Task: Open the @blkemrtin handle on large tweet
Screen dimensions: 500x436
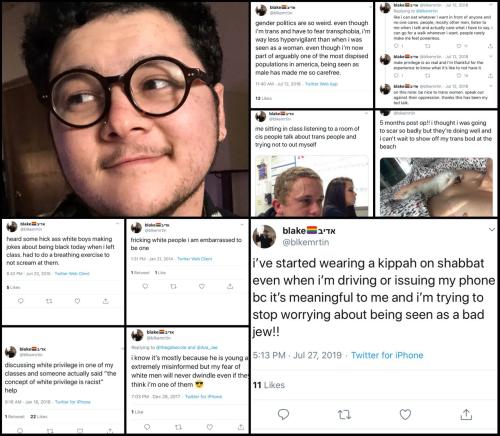Action: pyautogui.click(x=306, y=242)
